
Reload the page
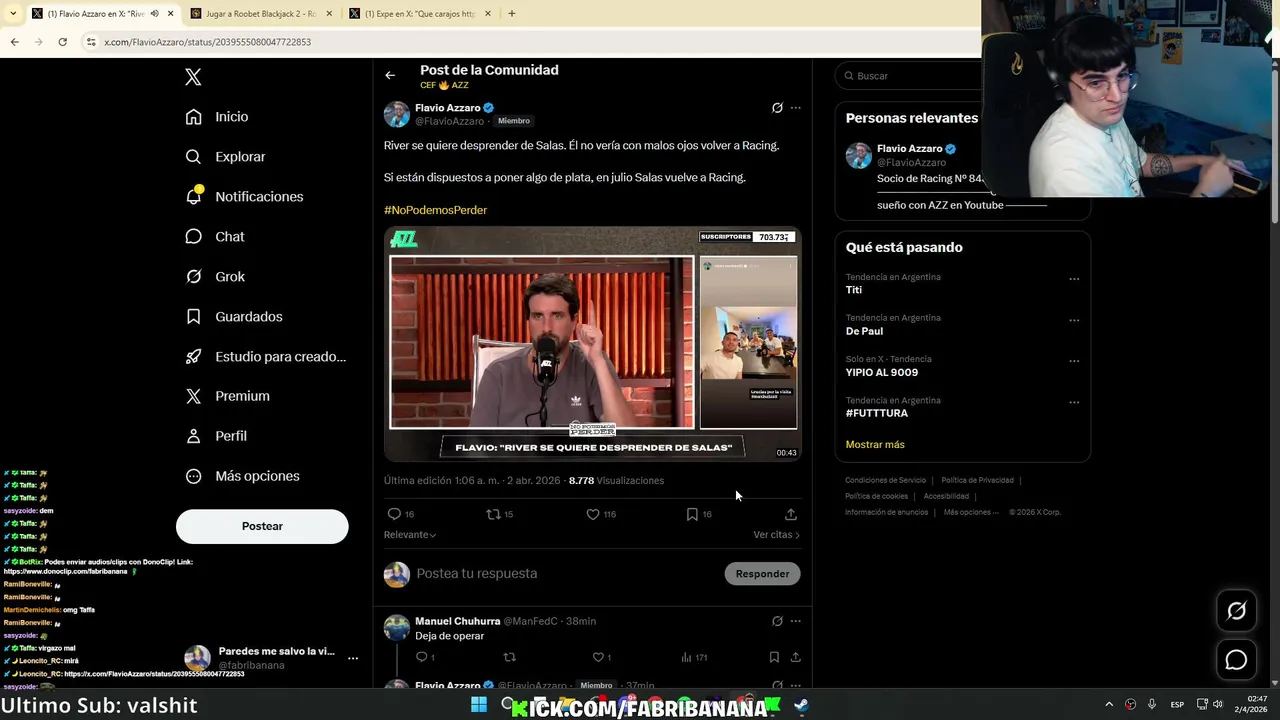click(62, 42)
